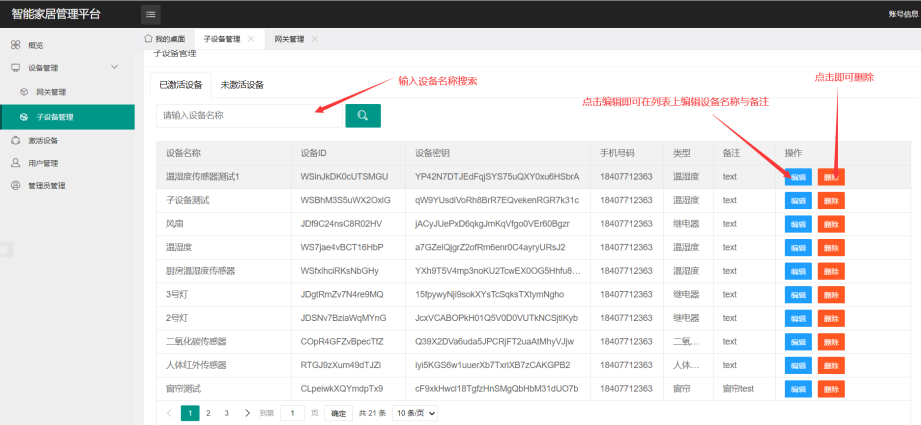Screen dimensions: 921x425
Task: Click device ID WSinJkDK0cUTSMGU
Action: (x=344, y=176)
